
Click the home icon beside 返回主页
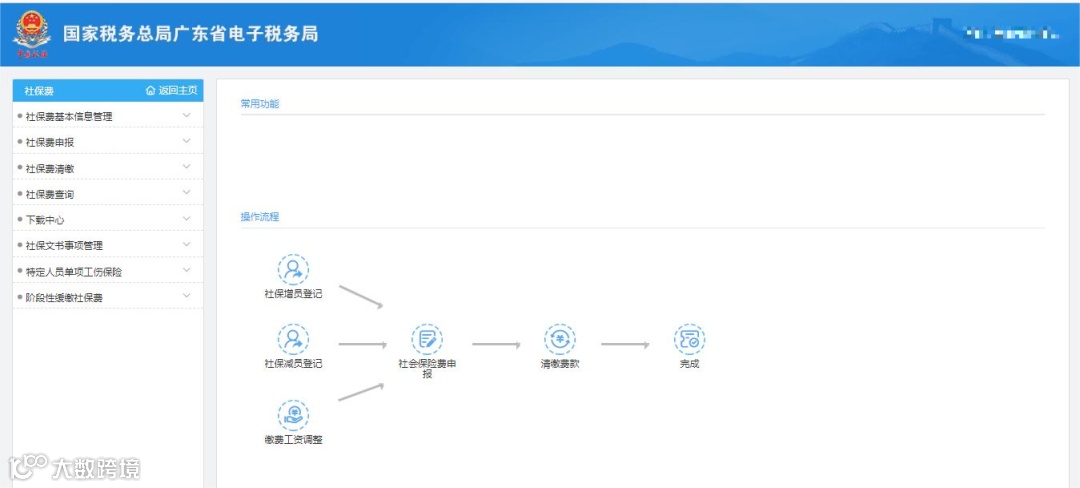[x=150, y=90]
